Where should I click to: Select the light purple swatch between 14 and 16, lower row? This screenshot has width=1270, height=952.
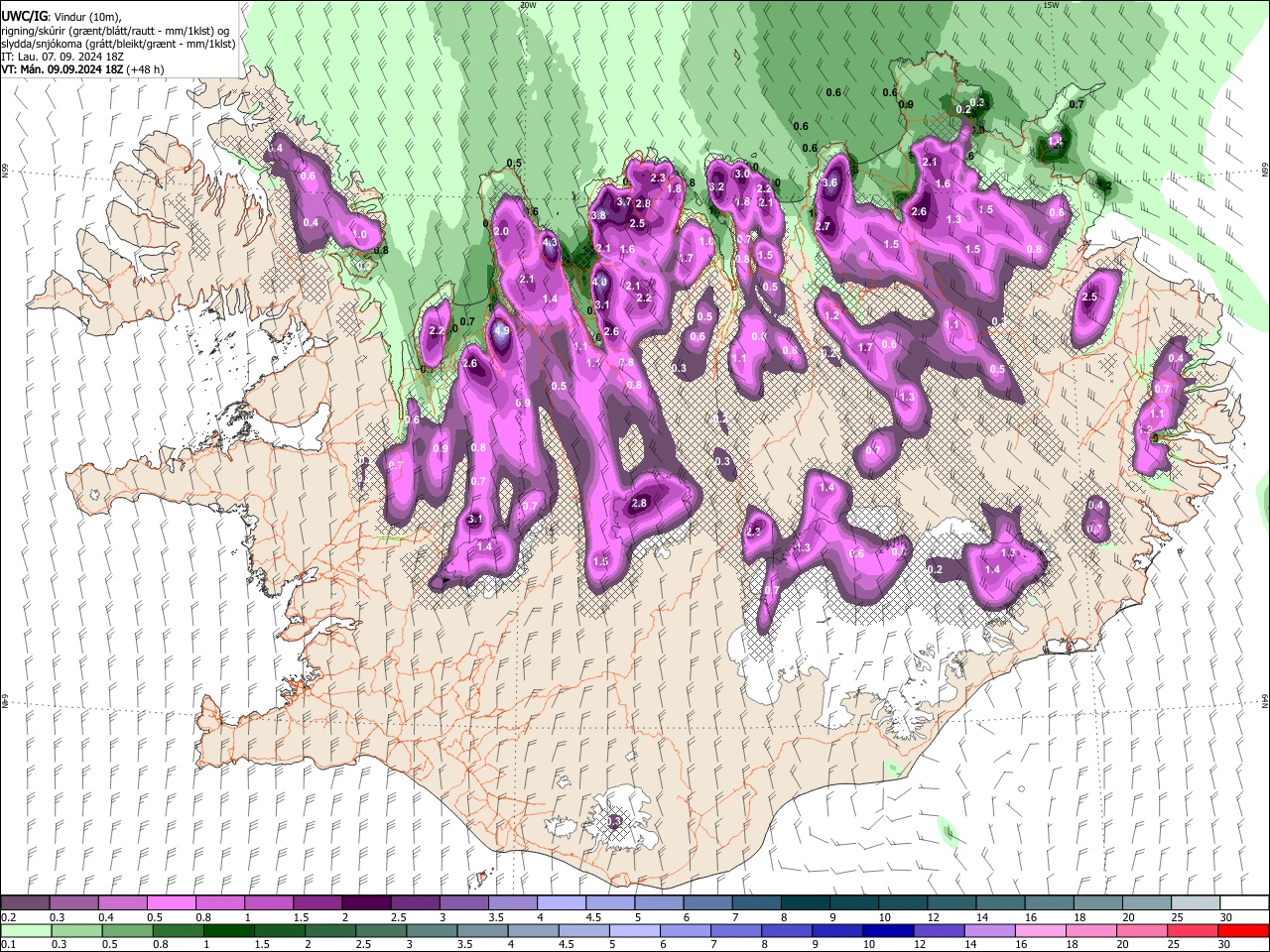[990, 930]
